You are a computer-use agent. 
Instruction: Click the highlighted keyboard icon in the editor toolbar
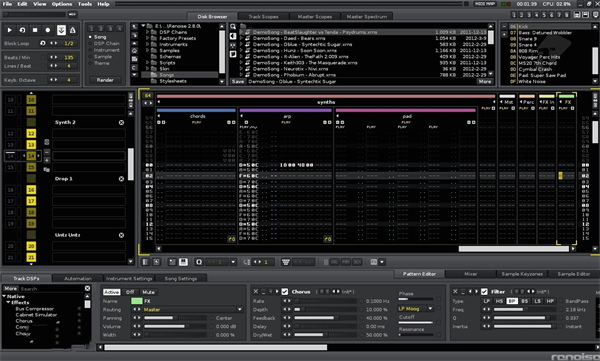click(183, 262)
